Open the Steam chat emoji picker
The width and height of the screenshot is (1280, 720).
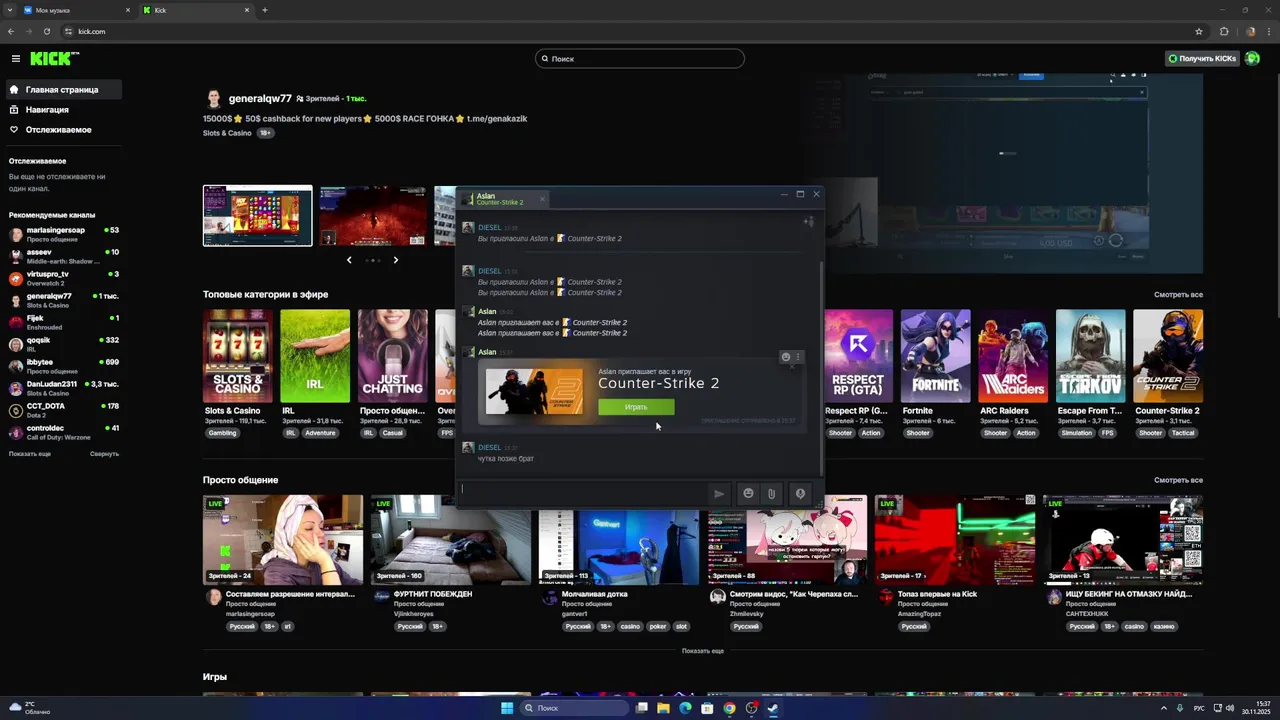(x=748, y=493)
